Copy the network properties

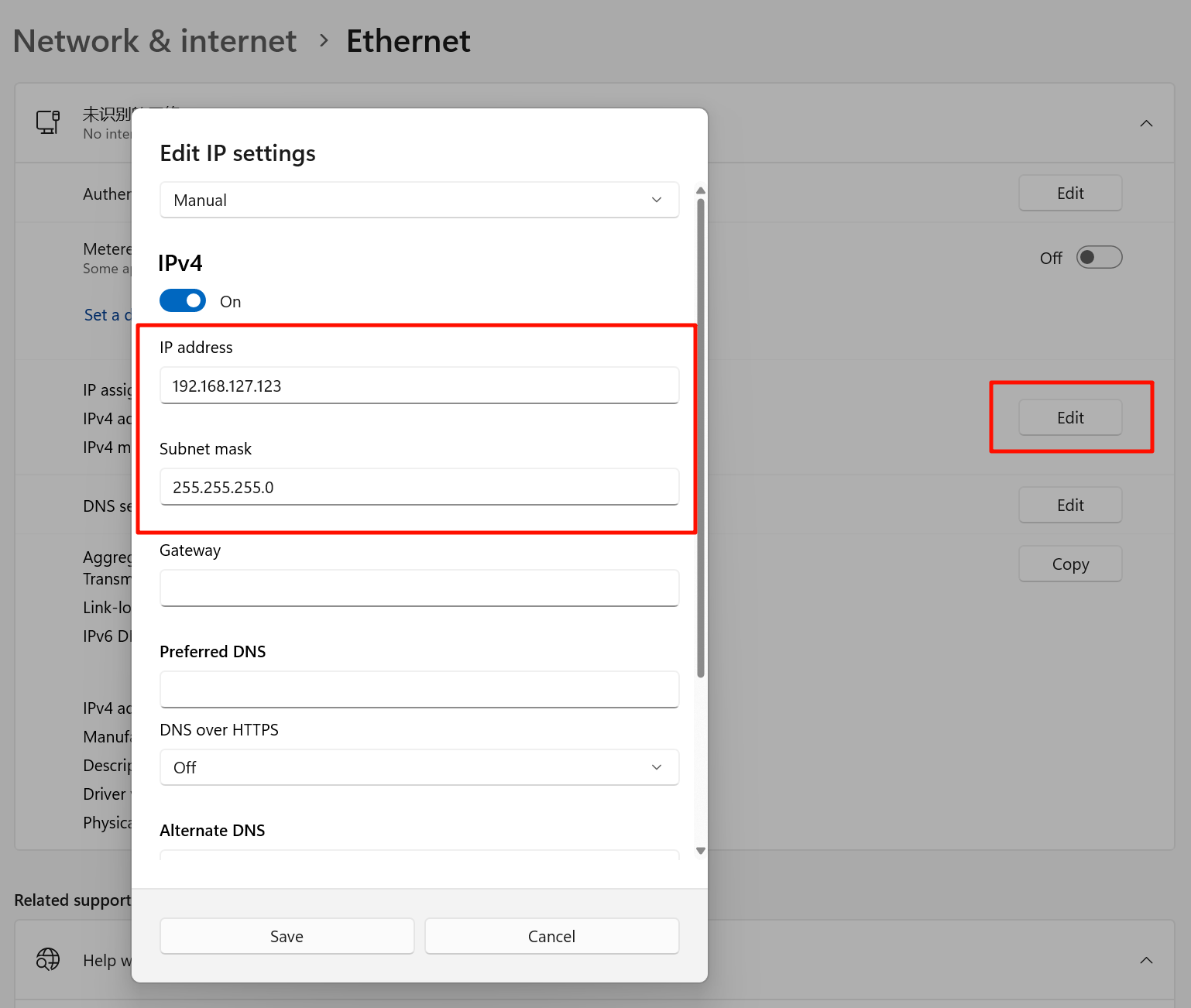point(1070,564)
